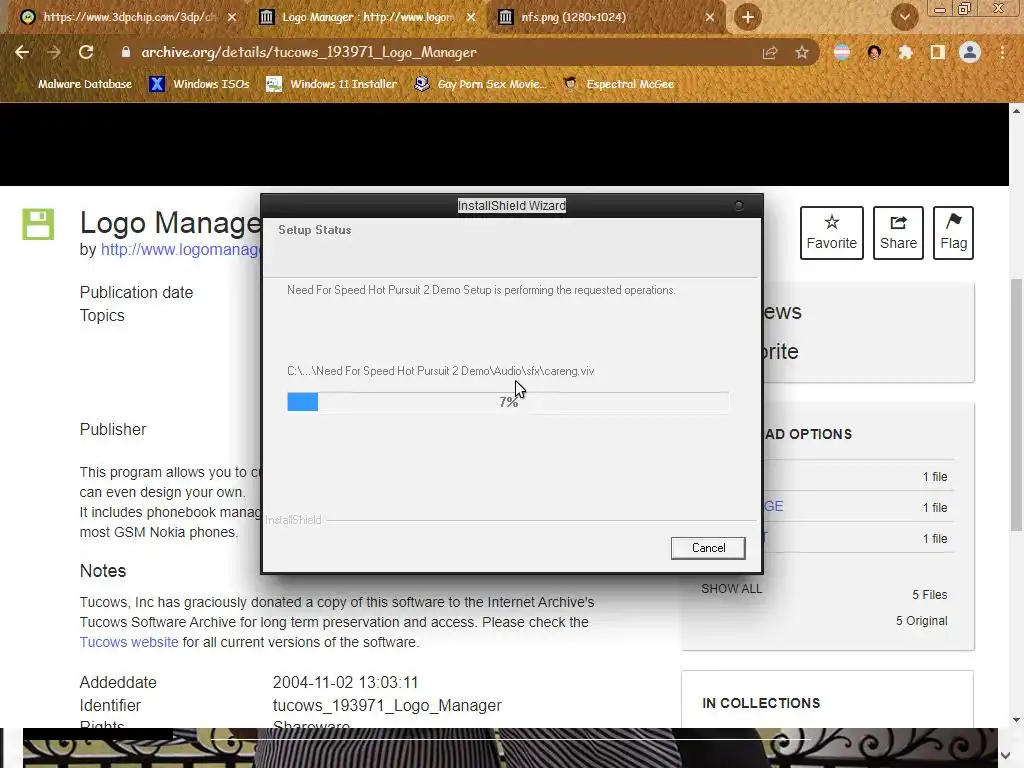Open the Windows ISOs bookmark
This screenshot has height=768, width=1024.
(199, 84)
